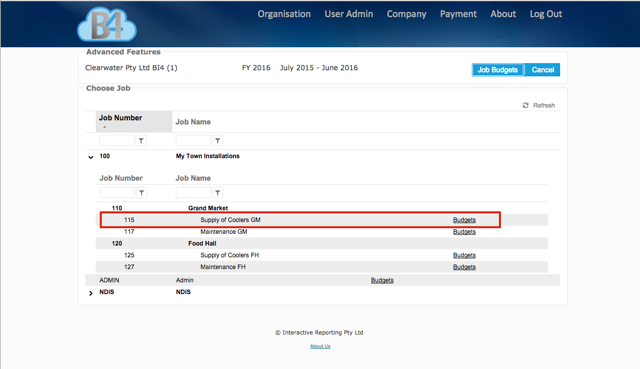
Task: Expand the NDIS job row
Action: point(91,293)
